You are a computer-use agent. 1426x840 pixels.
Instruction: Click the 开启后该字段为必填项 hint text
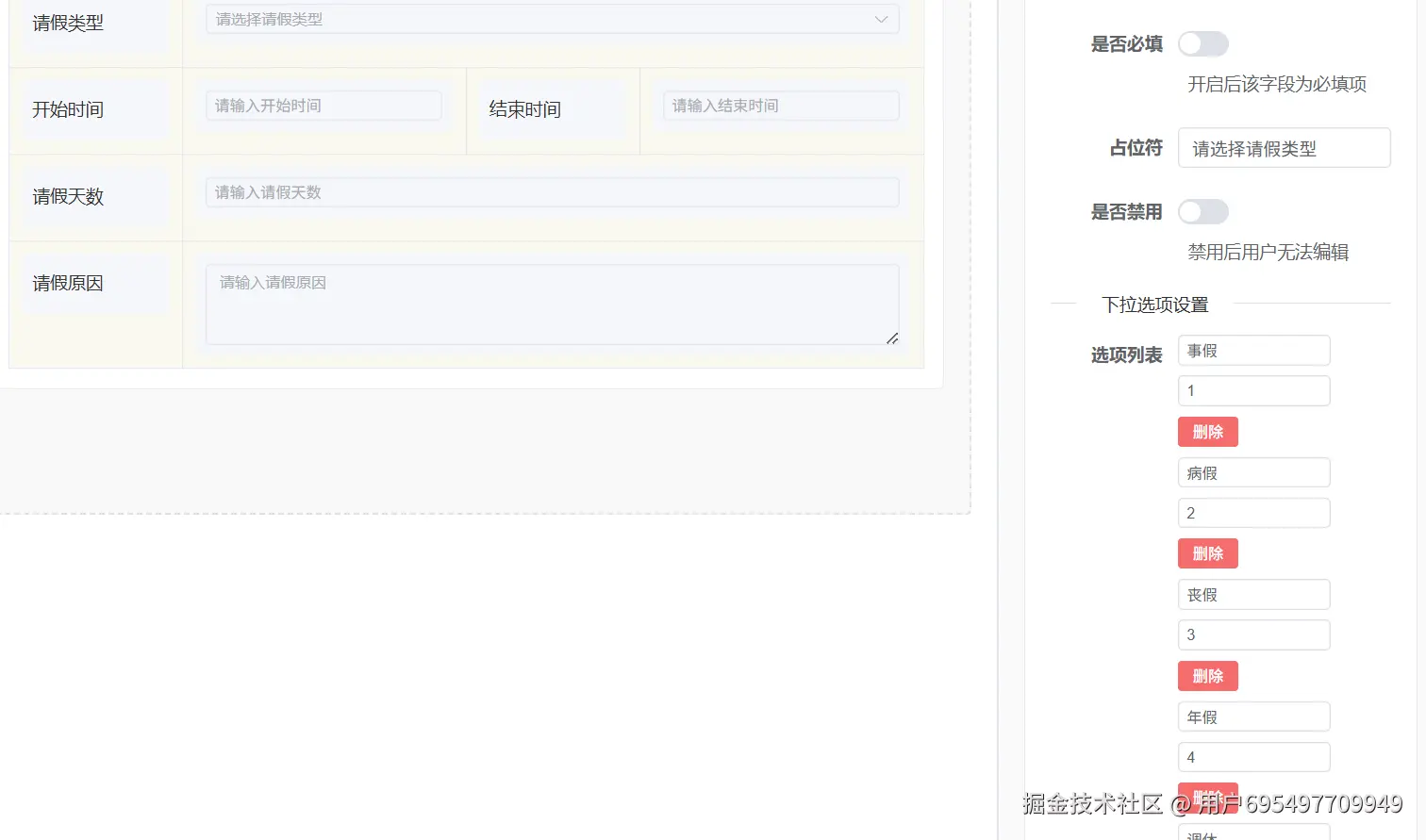click(x=1277, y=84)
